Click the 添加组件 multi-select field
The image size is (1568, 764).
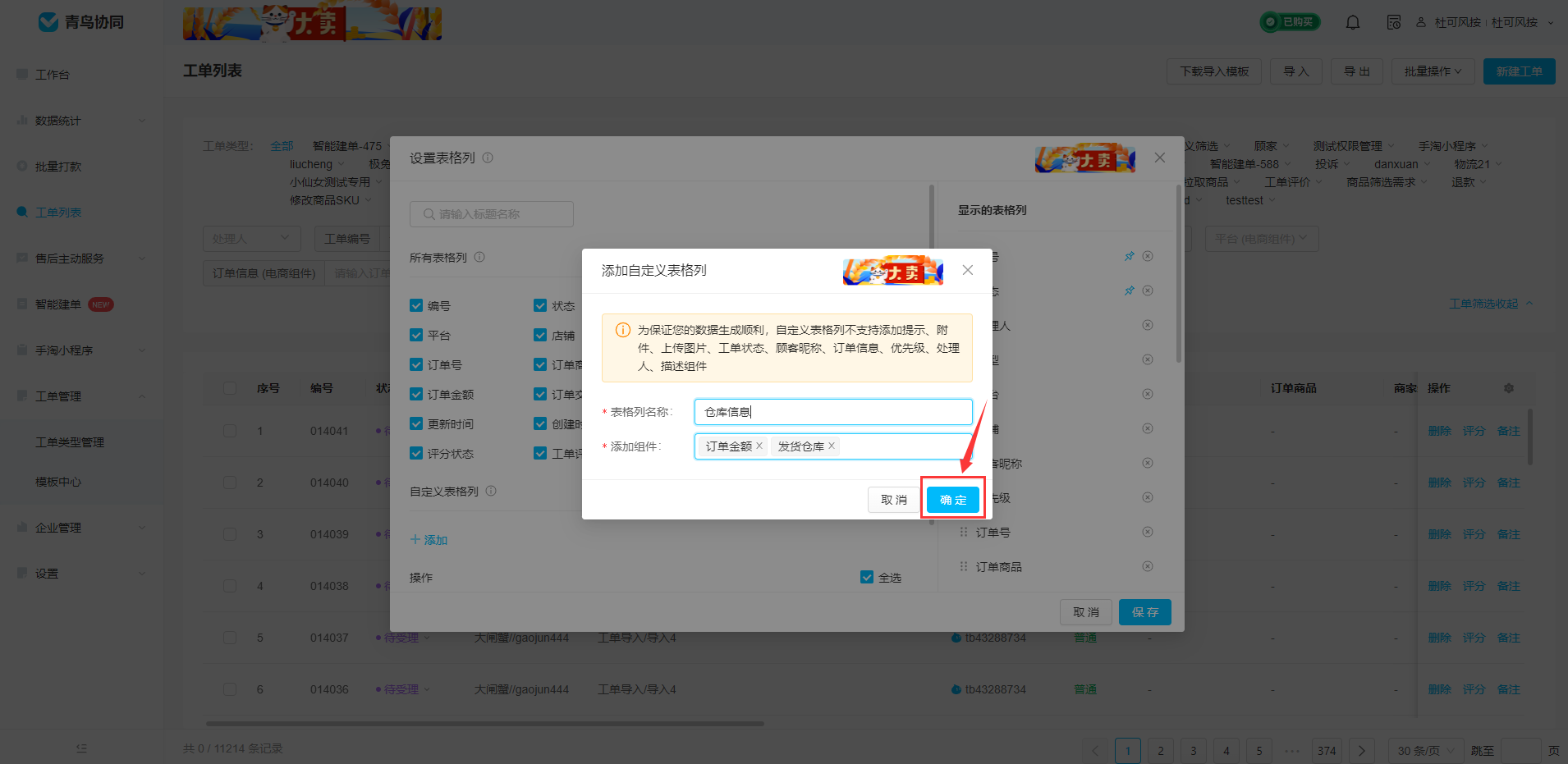[833, 446]
